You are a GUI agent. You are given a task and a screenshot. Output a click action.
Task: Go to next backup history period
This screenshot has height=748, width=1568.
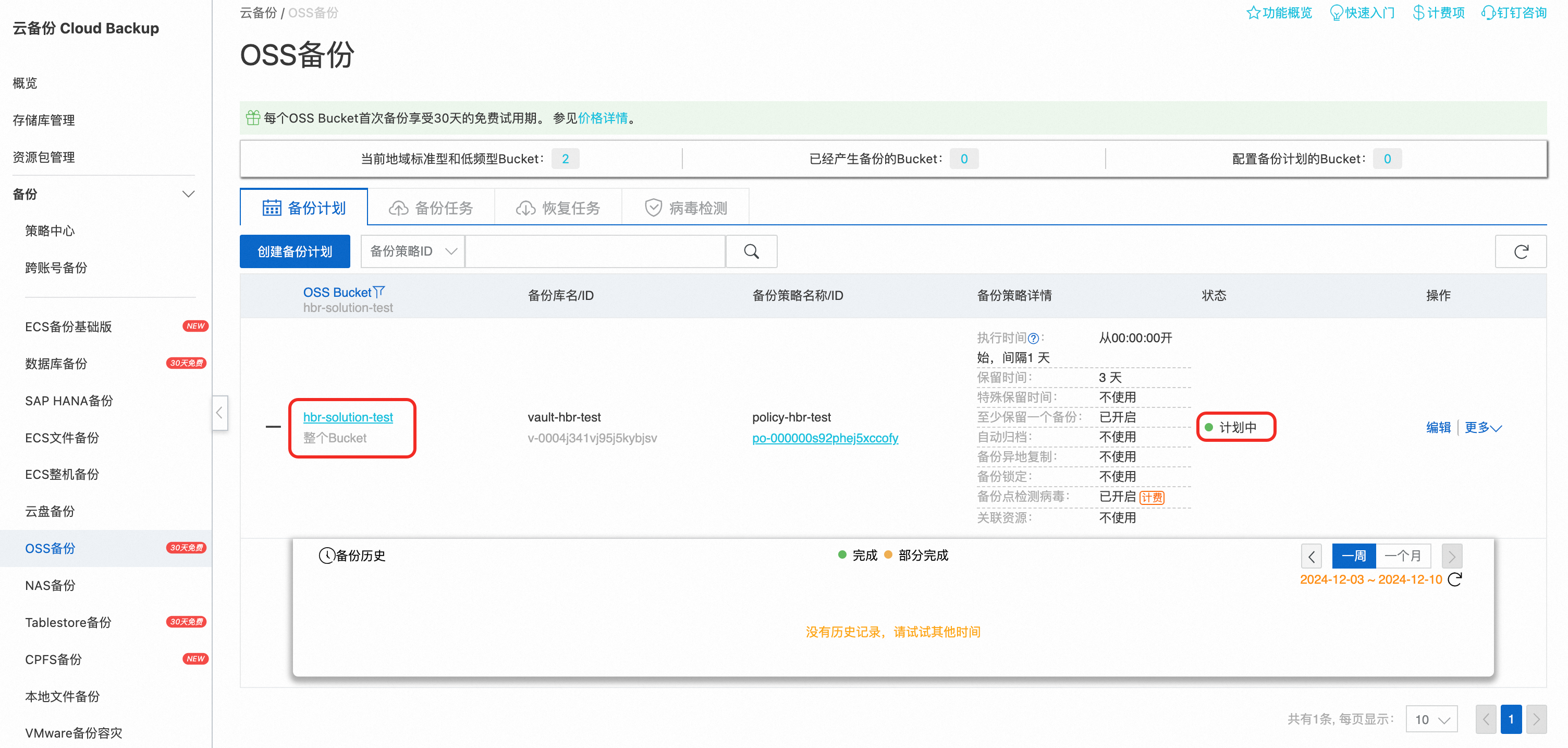point(1451,556)
